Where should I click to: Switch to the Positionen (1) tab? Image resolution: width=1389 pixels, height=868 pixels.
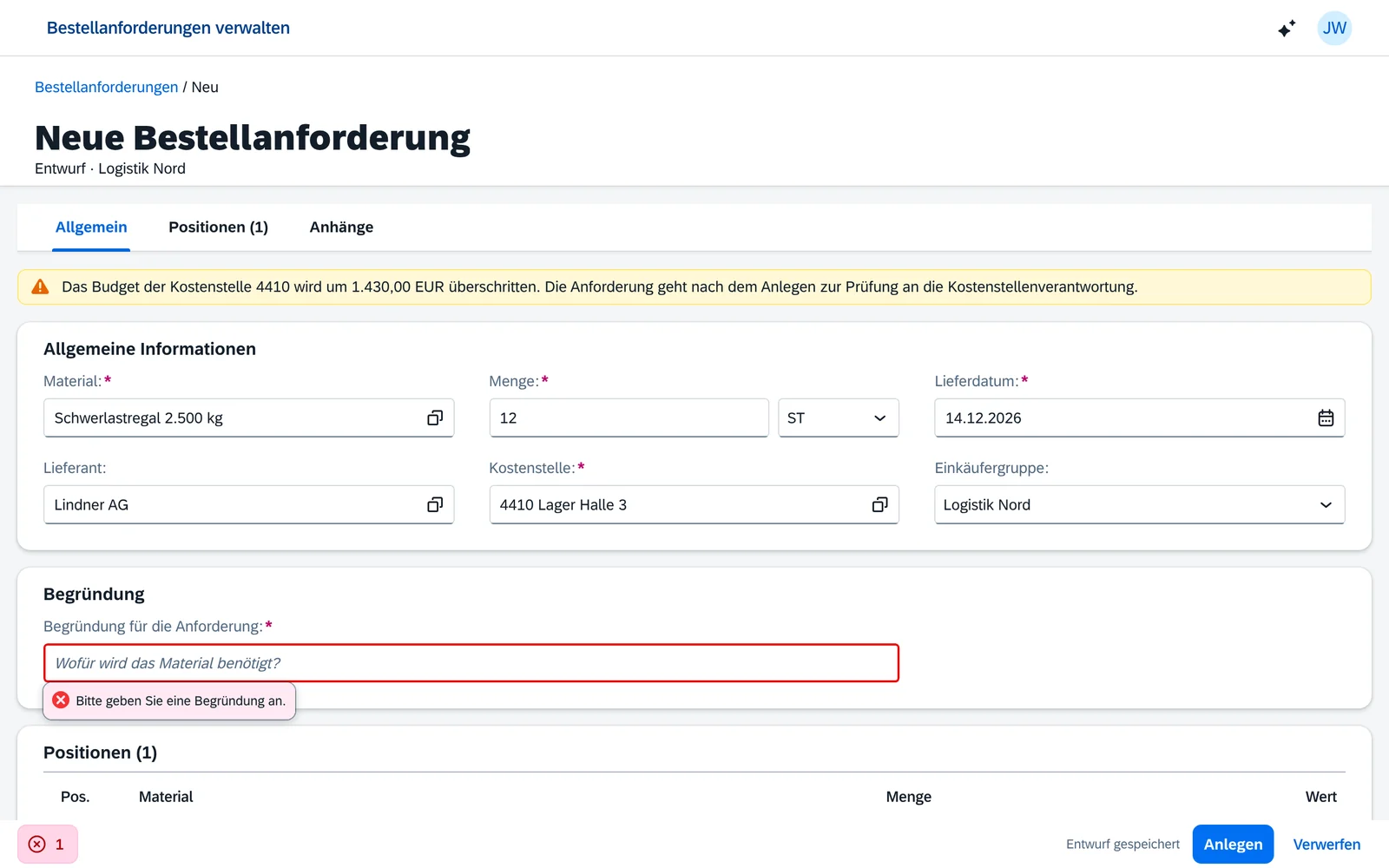click(x=218, y=227)
